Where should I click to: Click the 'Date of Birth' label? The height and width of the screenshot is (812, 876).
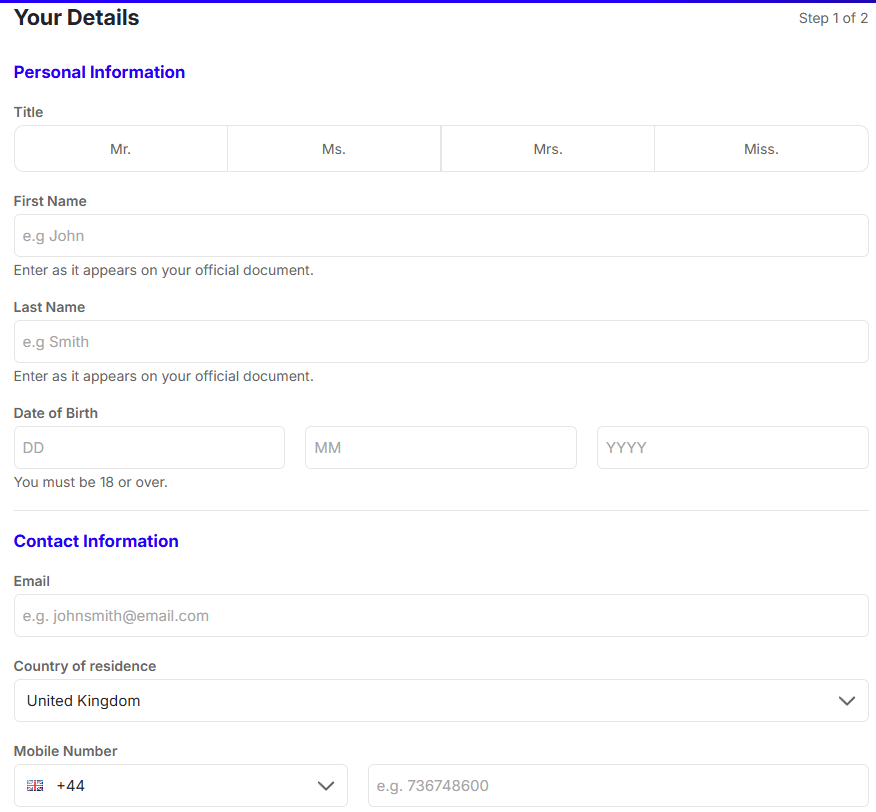tap(56, 413)
